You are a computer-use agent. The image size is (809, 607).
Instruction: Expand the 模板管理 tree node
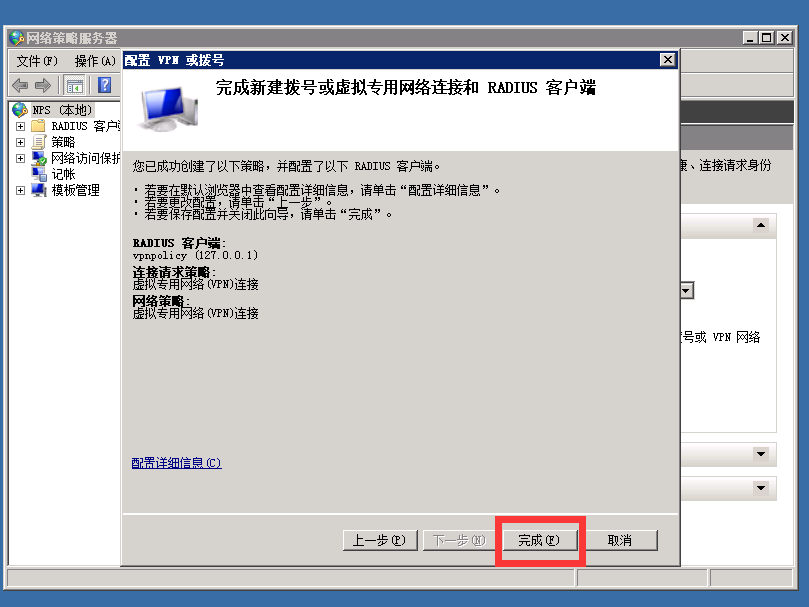click(20, 190)
